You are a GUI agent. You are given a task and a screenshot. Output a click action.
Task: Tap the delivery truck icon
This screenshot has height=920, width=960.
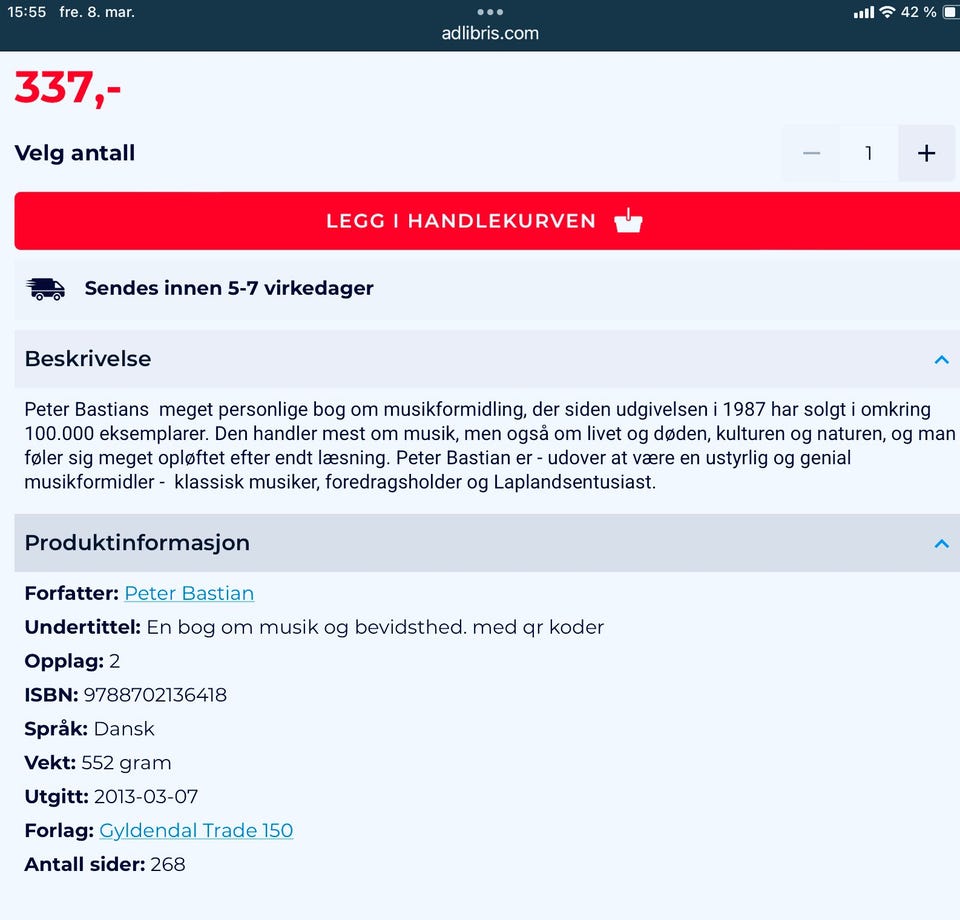tap(45, 288)
